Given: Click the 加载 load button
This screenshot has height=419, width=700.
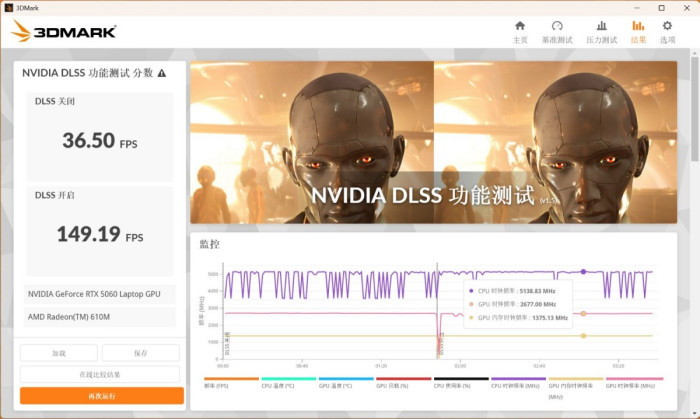Looking at the screenshot, I should 58,353.
